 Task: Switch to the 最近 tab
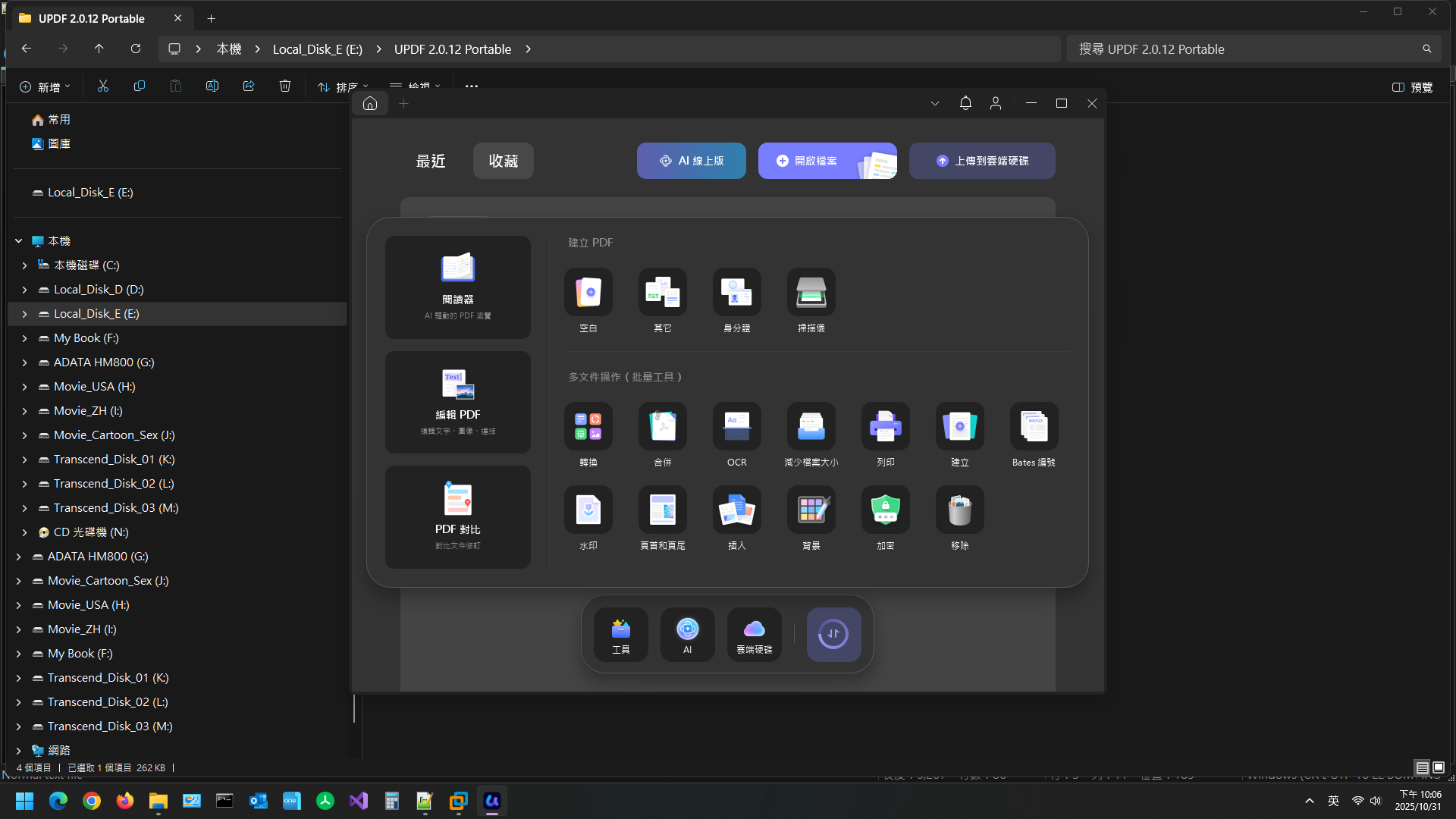tap(430, 161)
